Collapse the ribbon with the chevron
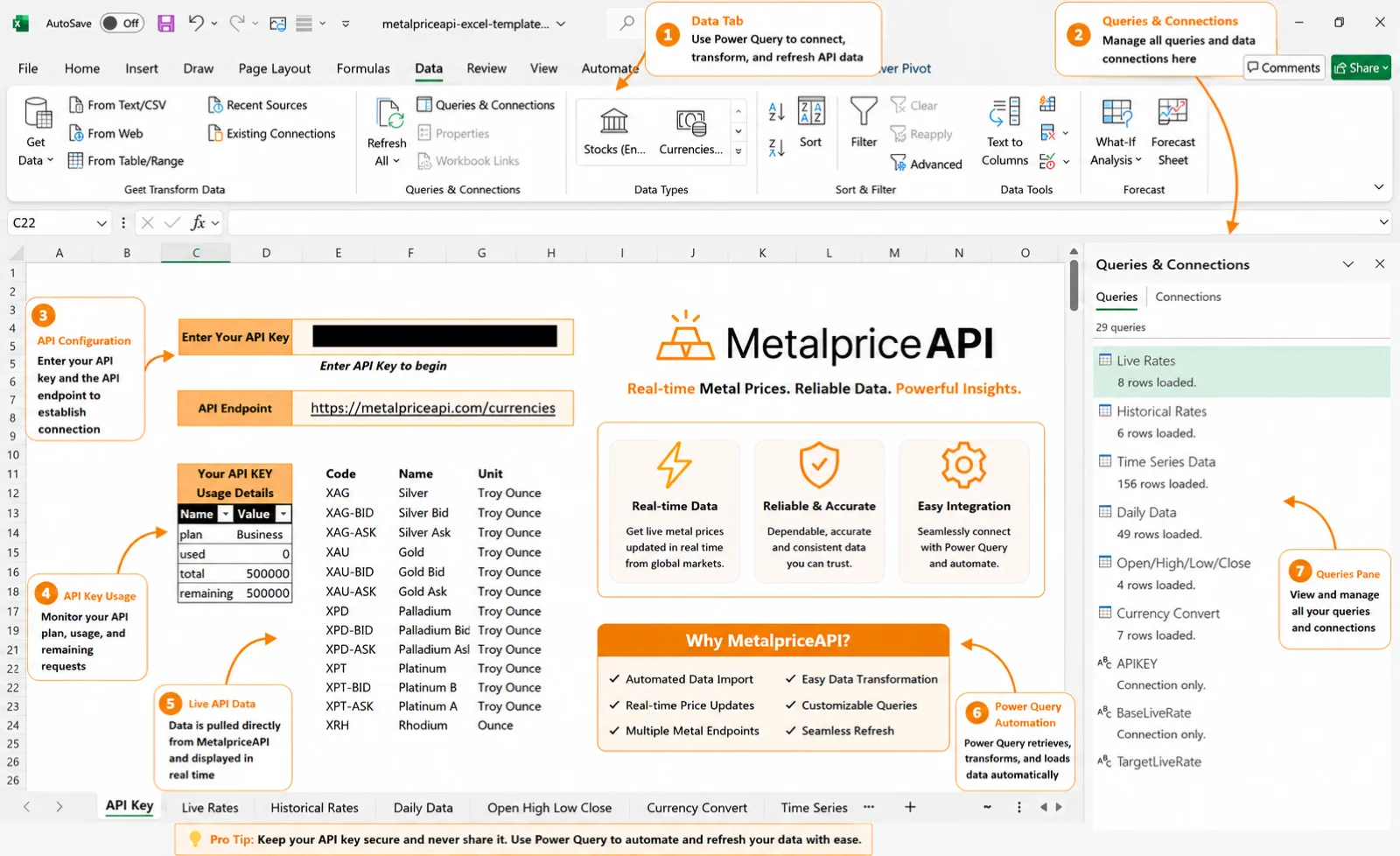The width and height of the screenshot is (1400, 856). coord(1379,186)
